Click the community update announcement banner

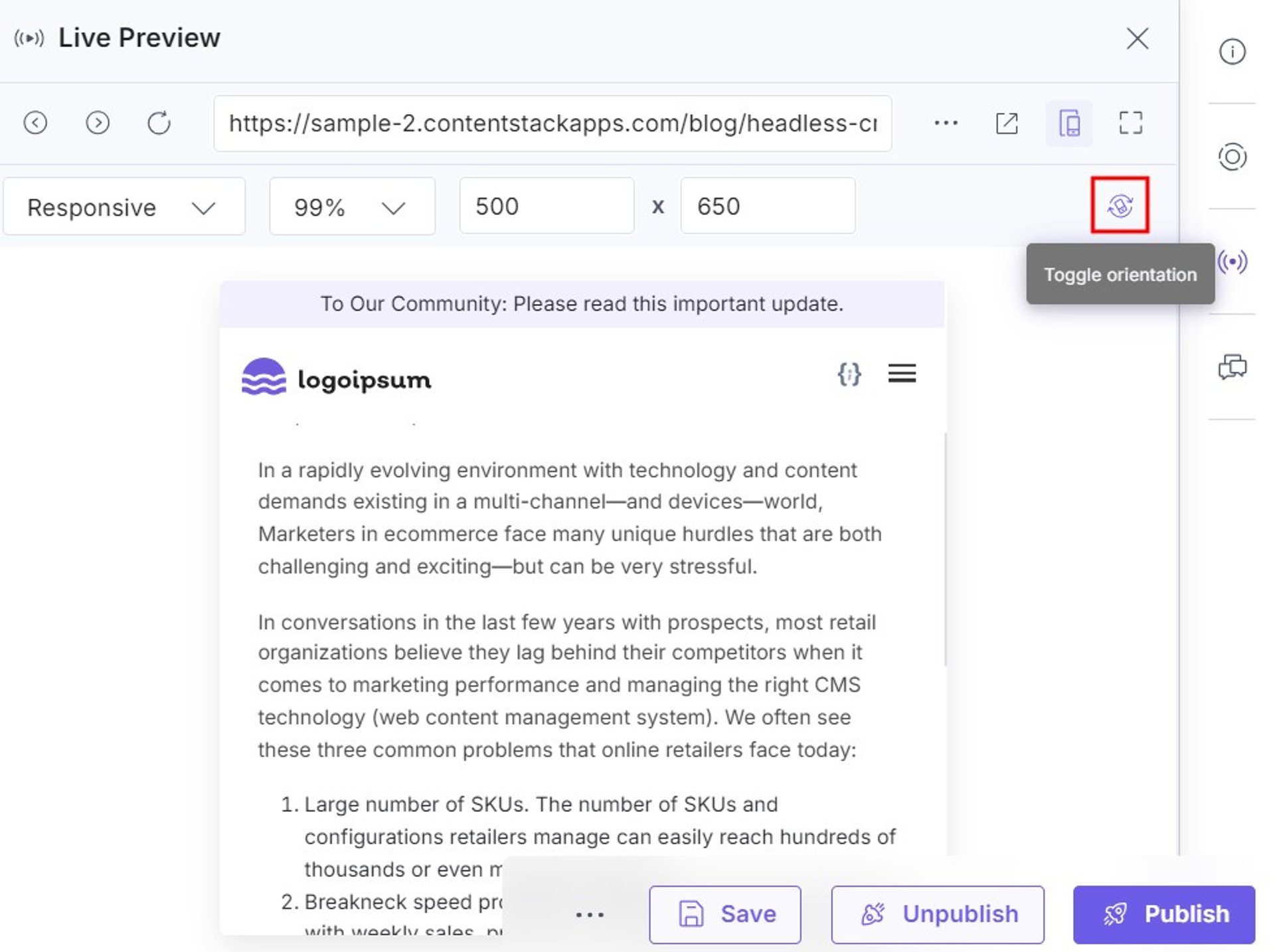(582, 304)
